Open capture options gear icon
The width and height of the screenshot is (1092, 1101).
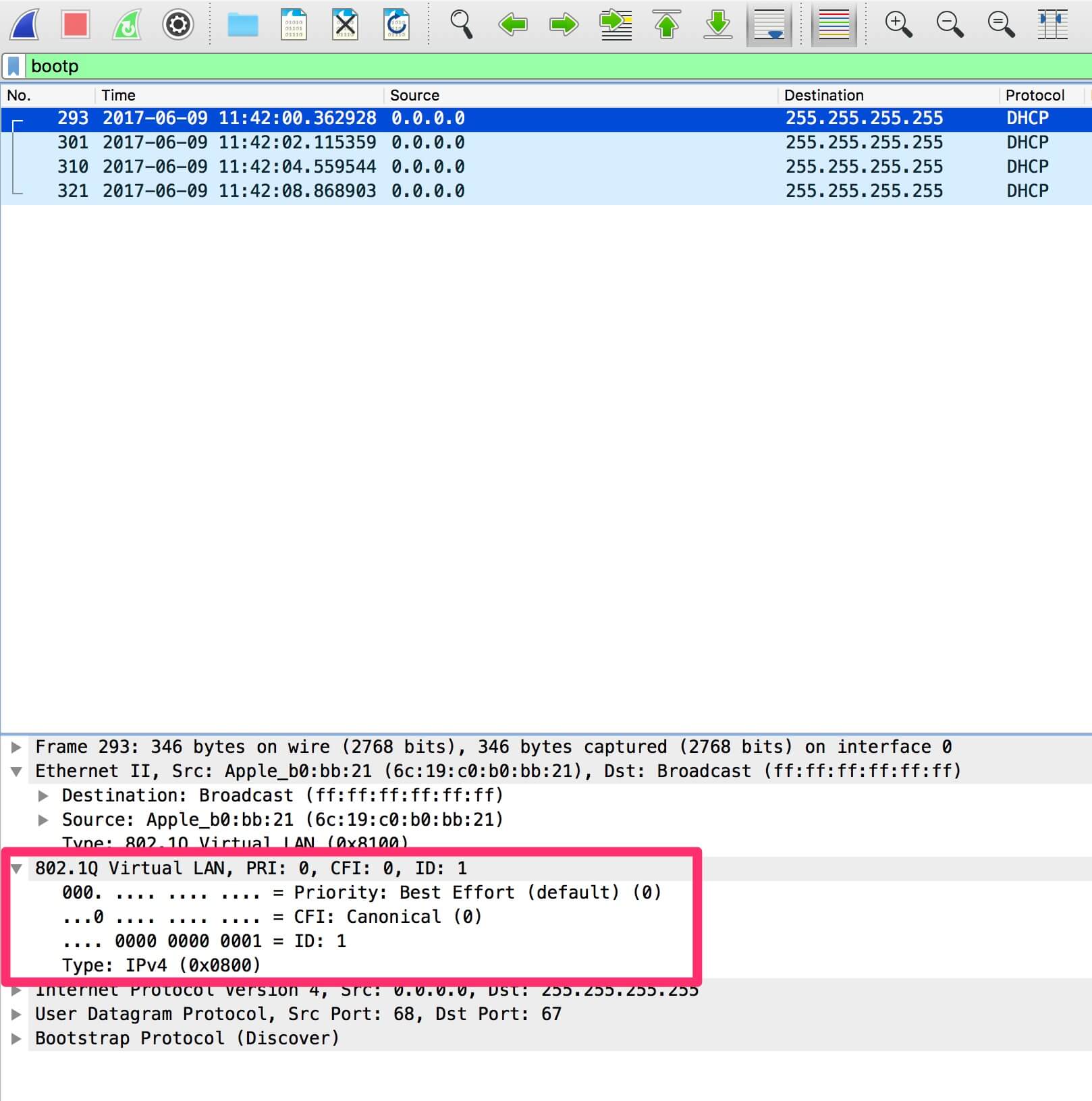178,24
